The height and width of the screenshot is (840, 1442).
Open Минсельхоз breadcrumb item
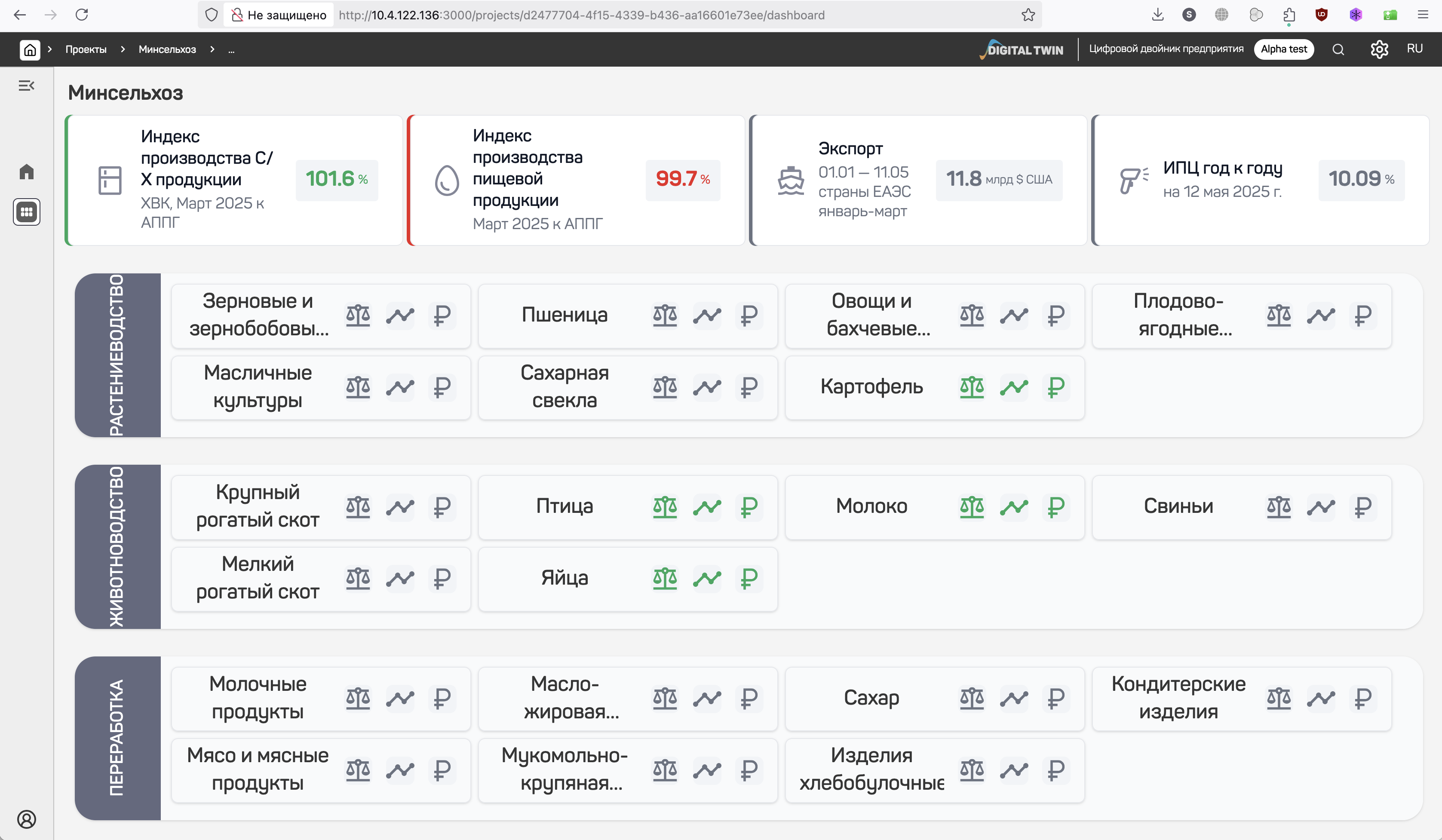pos(167,50)
